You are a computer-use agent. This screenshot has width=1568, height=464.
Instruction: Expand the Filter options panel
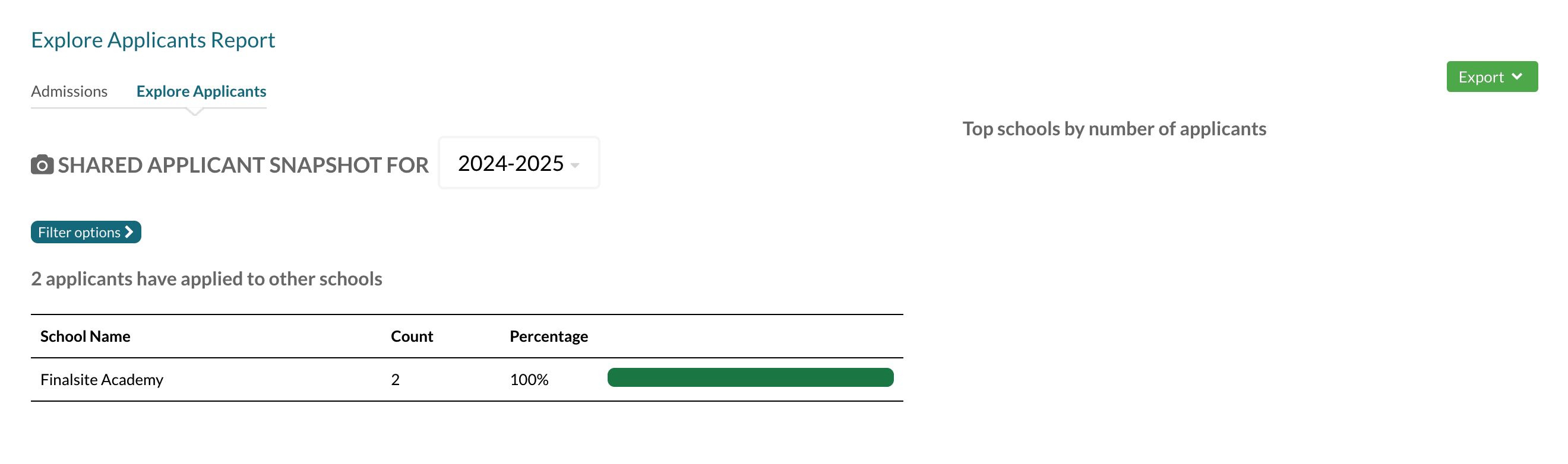tap(85, 231)
